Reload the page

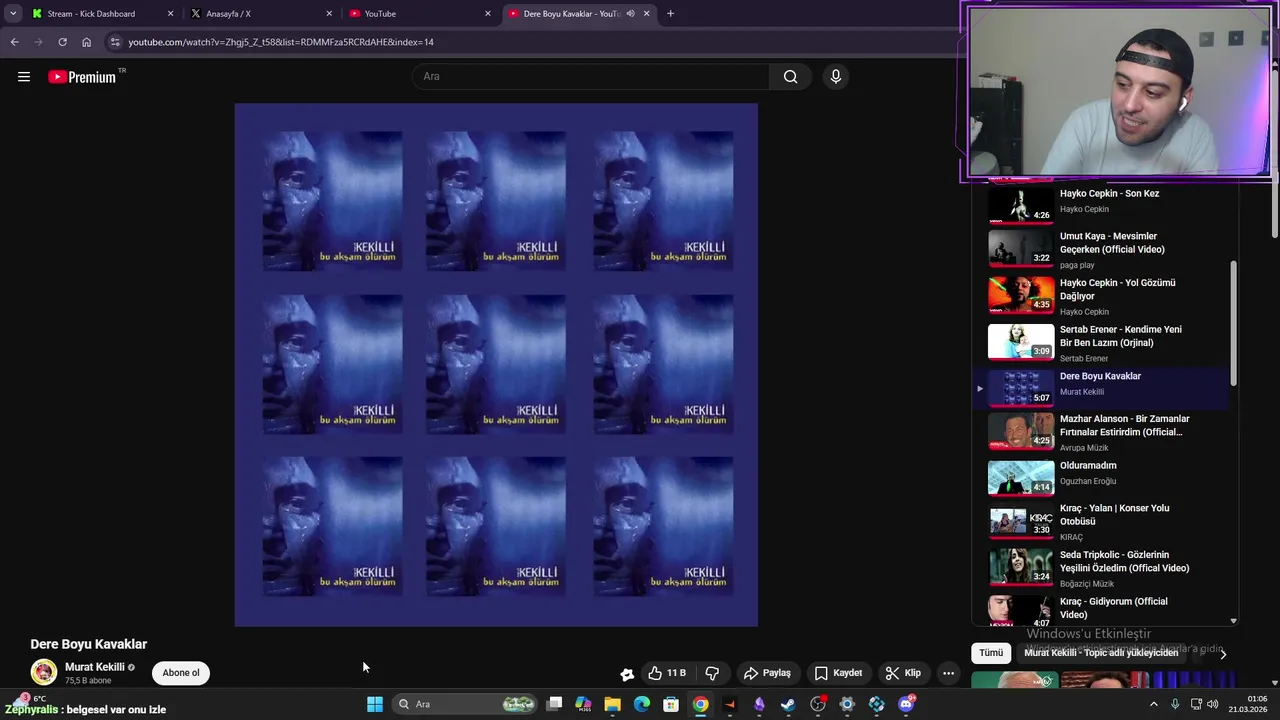(62, 42)
